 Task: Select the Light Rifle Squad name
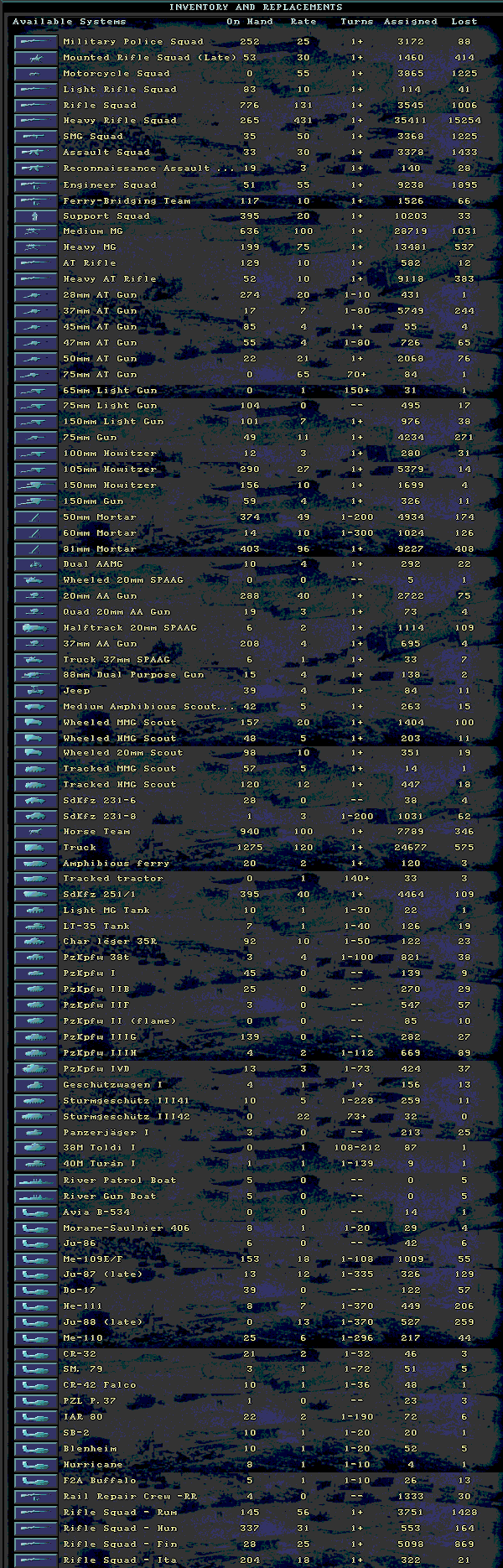pyautogui.click(x=120, y=89)
